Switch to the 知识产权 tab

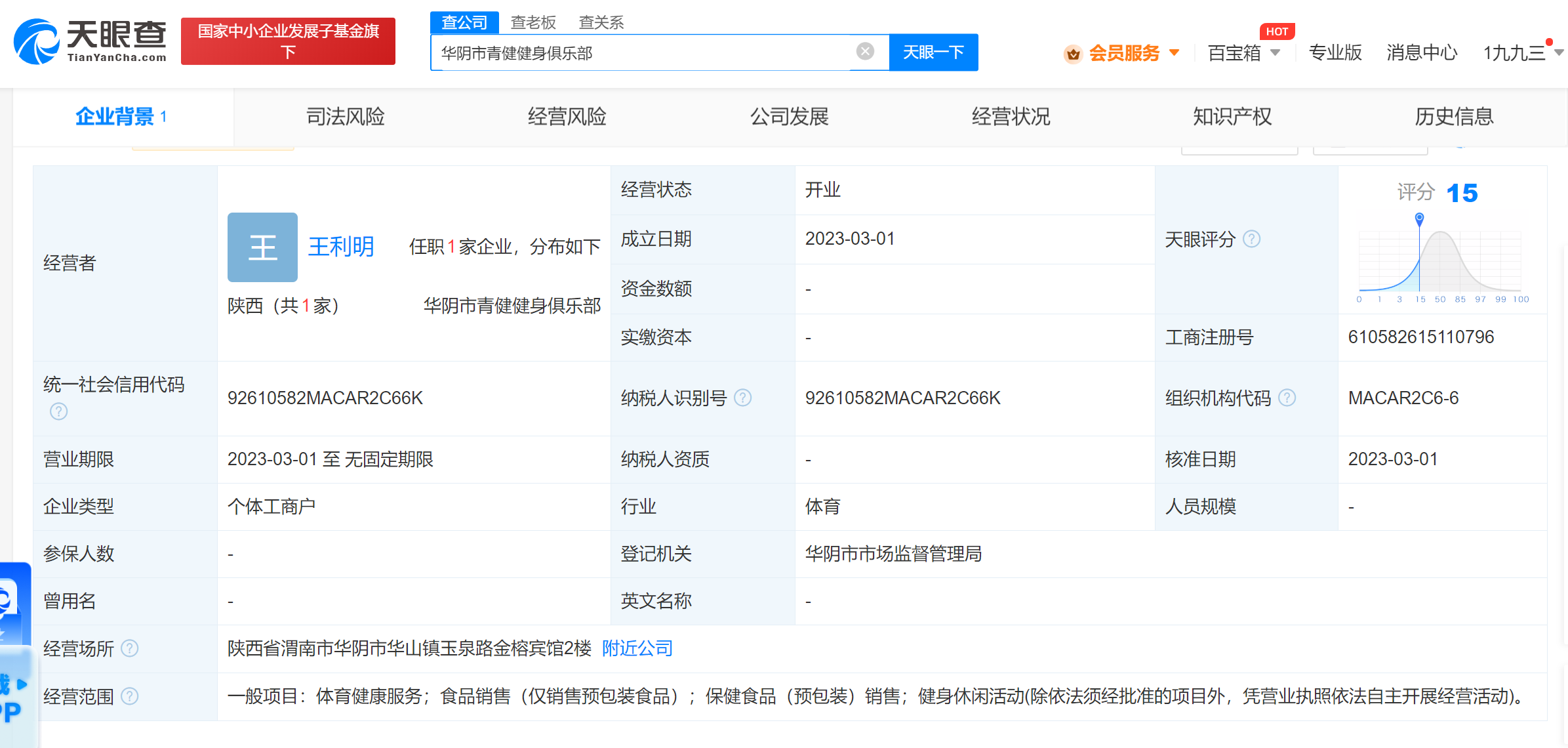point(1232,117)
